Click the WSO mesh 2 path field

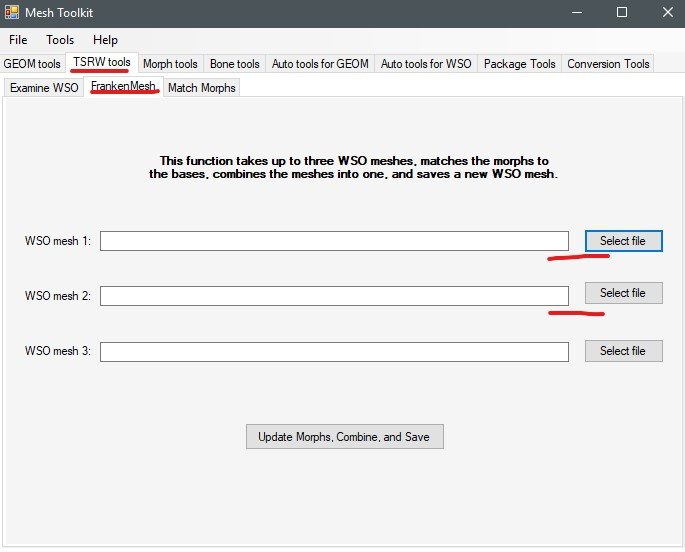tap(334, 296)
